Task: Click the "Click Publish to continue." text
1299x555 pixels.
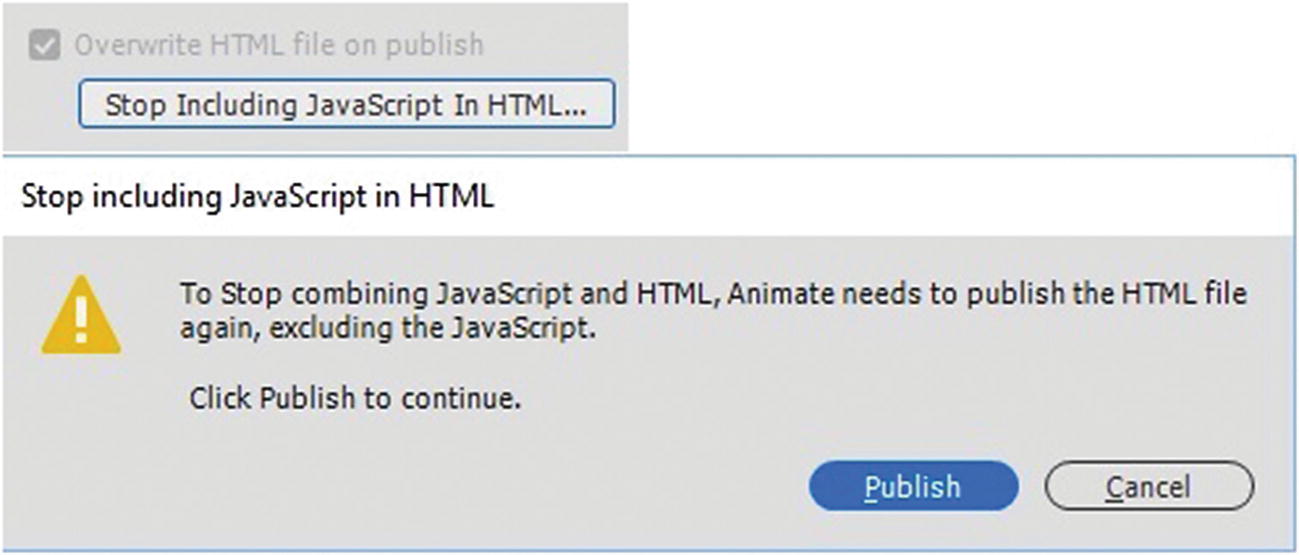Action: tap(356, 399)
